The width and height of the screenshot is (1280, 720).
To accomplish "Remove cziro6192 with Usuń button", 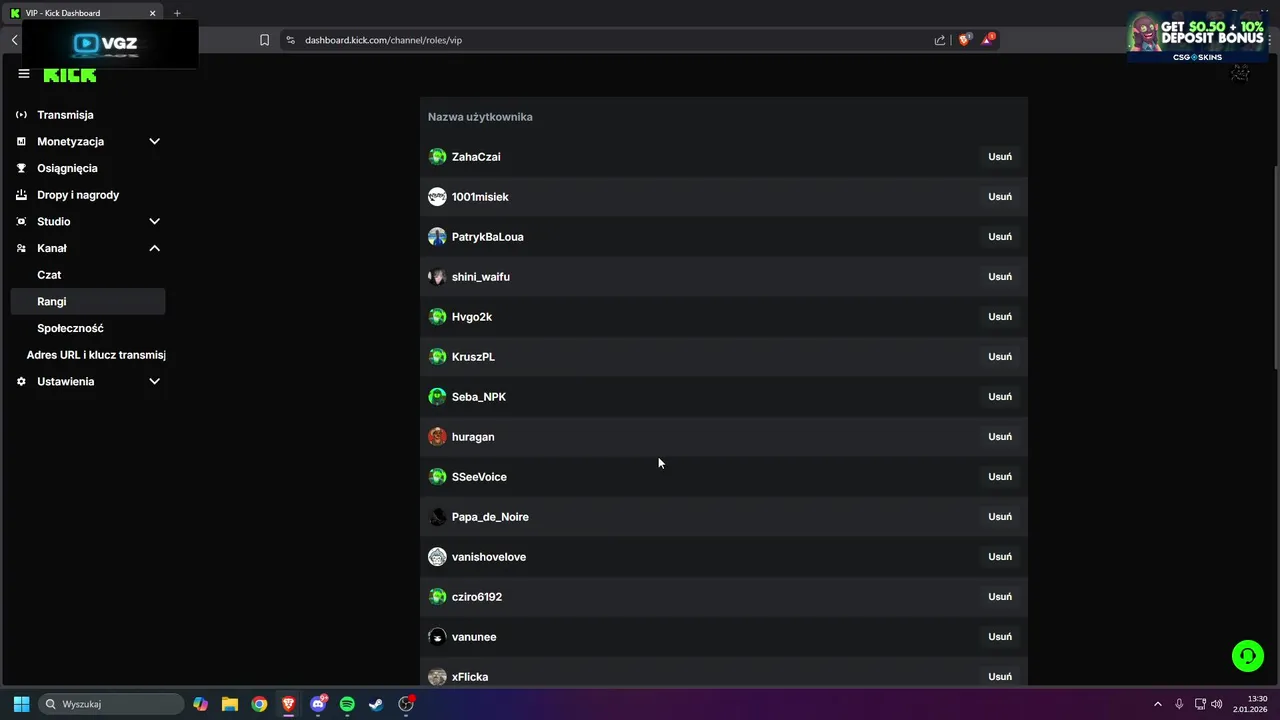I will tap(1000, 597).
